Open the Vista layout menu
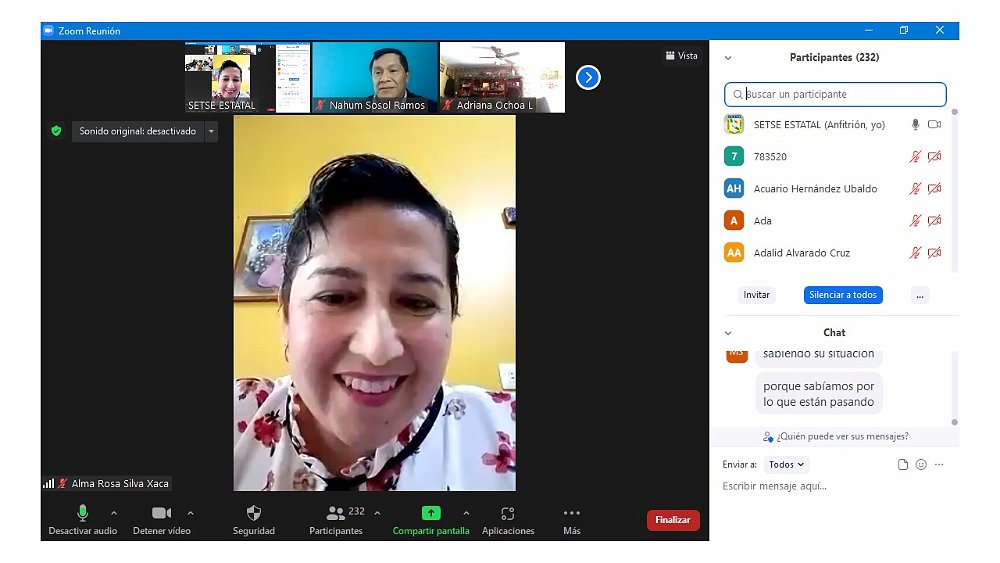Image resolution: width=1000 pixels, height=563 pixels. 682,56
